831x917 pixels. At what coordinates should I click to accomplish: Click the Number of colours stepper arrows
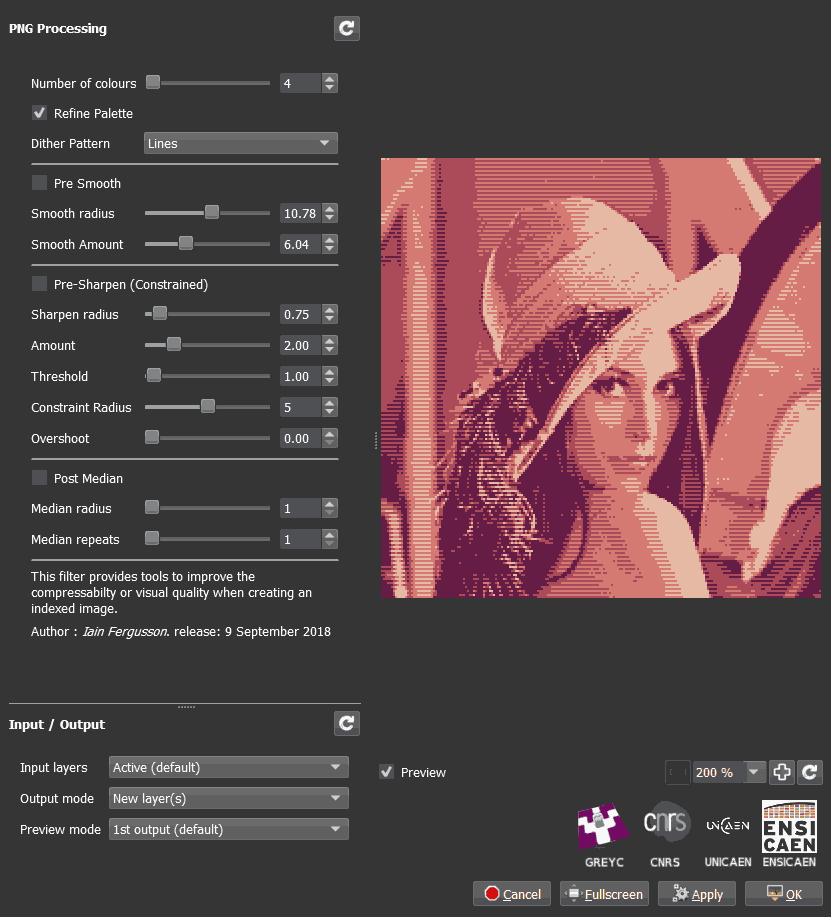pos(330,83)
